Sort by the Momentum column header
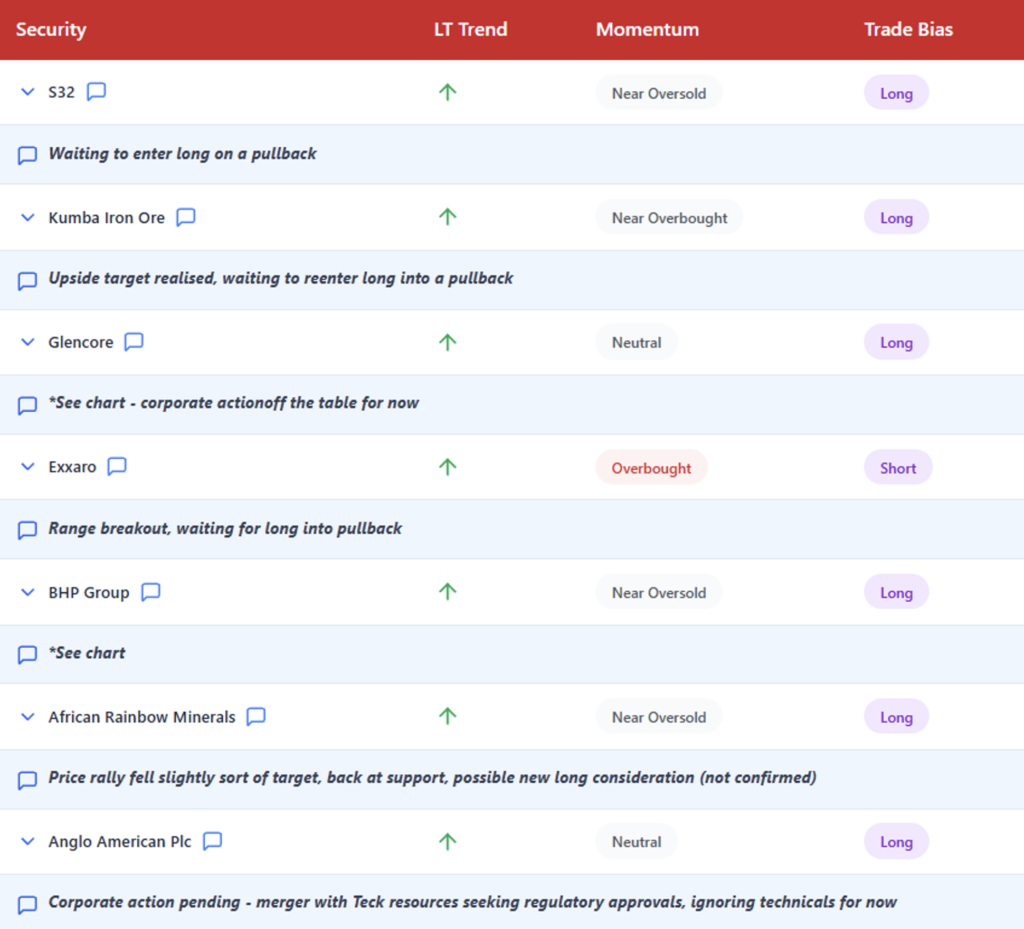1024x929 pixels. pos(647,29)
